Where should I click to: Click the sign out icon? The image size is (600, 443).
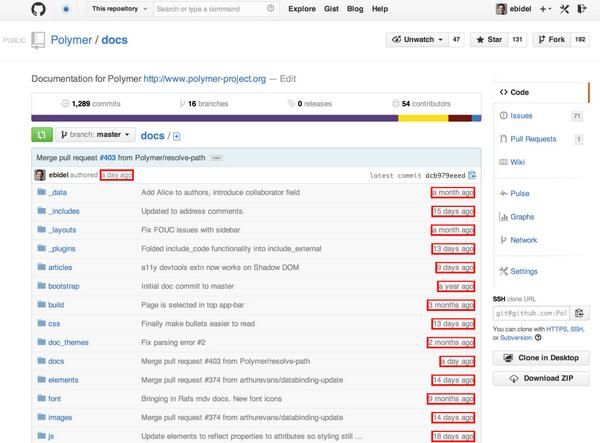[x=582, y=8]
